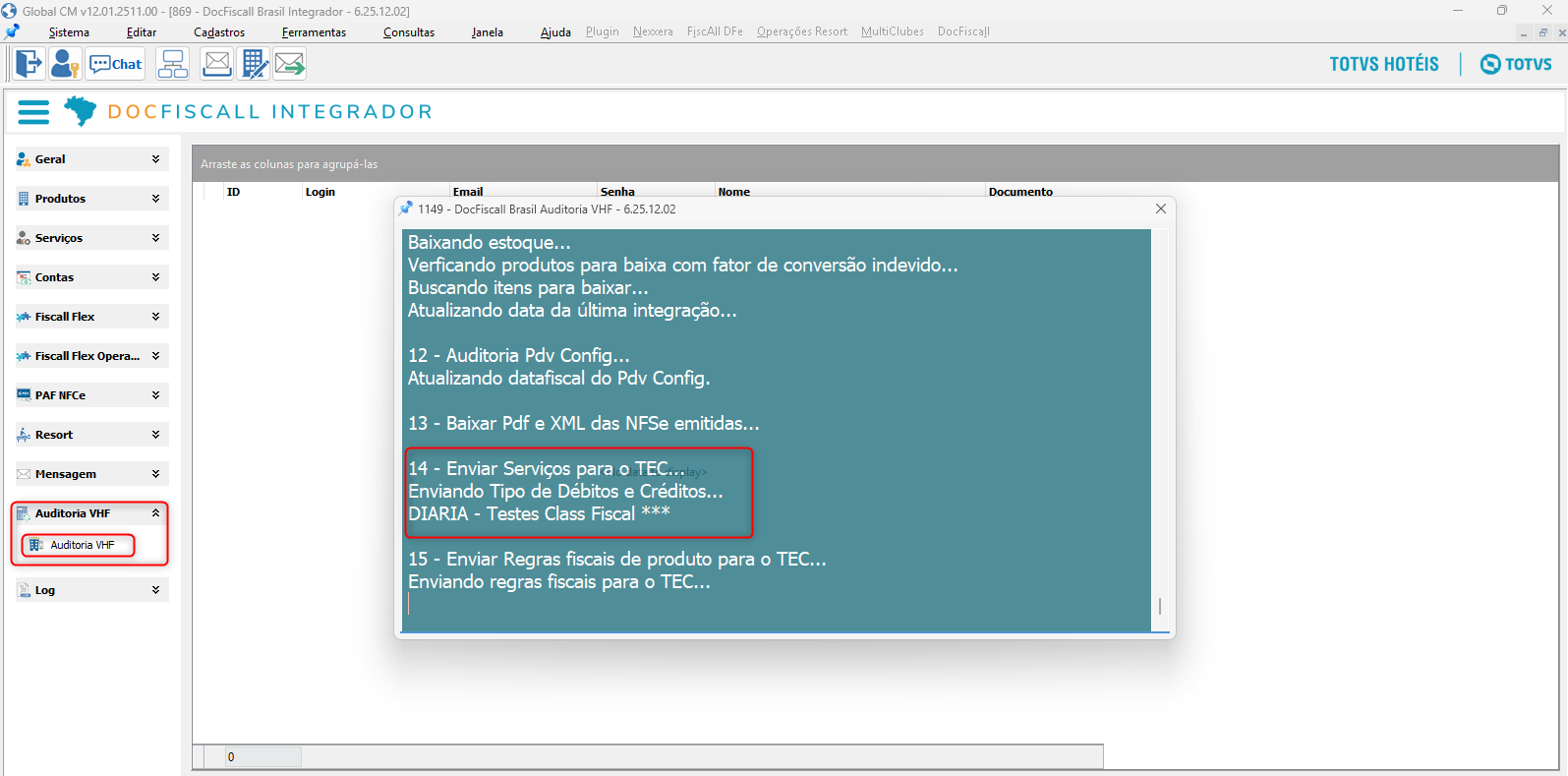Viewport: 1568px width, 776px height.
Task: Expand the Fiscall Flex Opera... group chevron
Action: [x=155, y=355]
